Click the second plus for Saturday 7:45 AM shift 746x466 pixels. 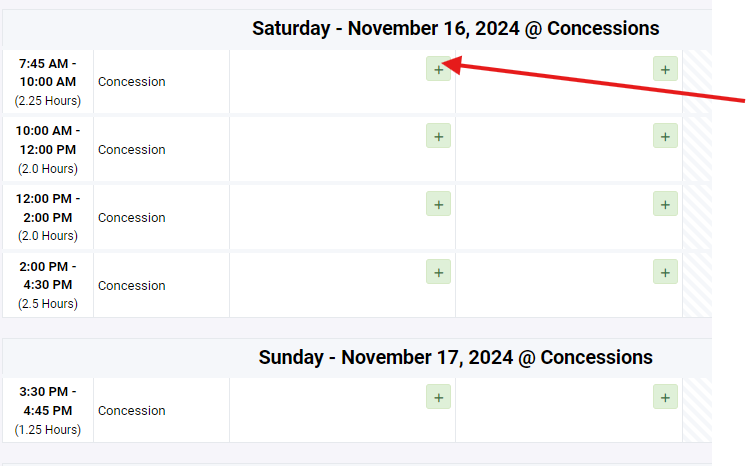tap(665, 69)
